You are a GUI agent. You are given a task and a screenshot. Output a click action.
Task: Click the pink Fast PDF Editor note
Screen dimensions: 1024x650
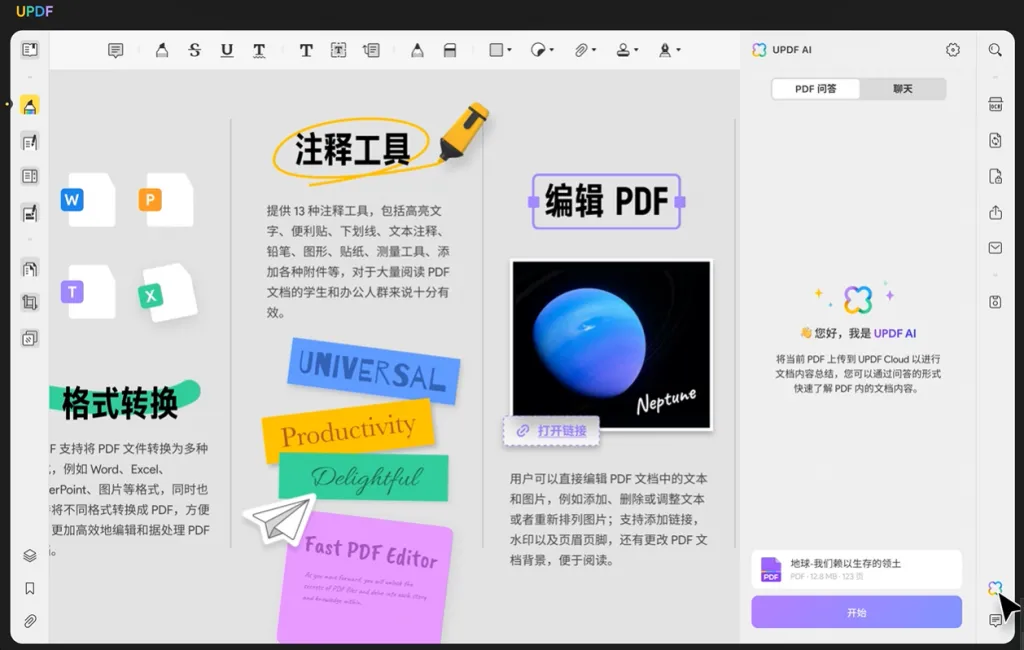click(366, 578)
